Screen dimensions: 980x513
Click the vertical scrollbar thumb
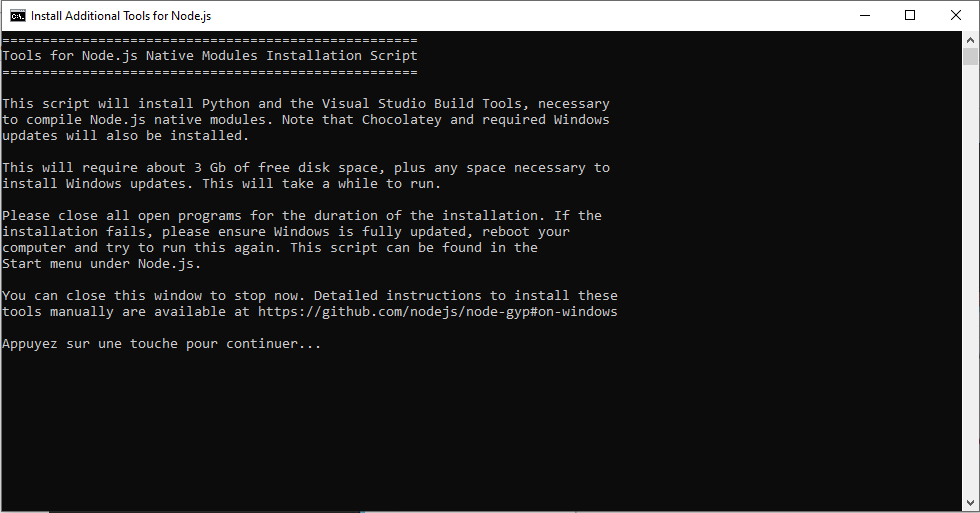click(x=970, y=56)
